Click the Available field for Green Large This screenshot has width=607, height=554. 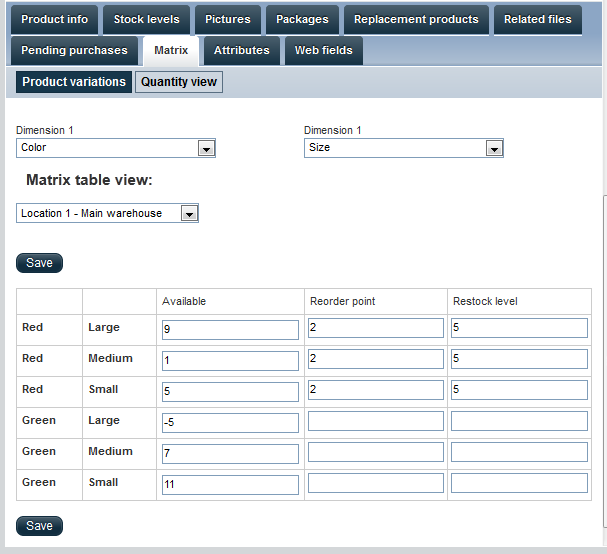230,423
